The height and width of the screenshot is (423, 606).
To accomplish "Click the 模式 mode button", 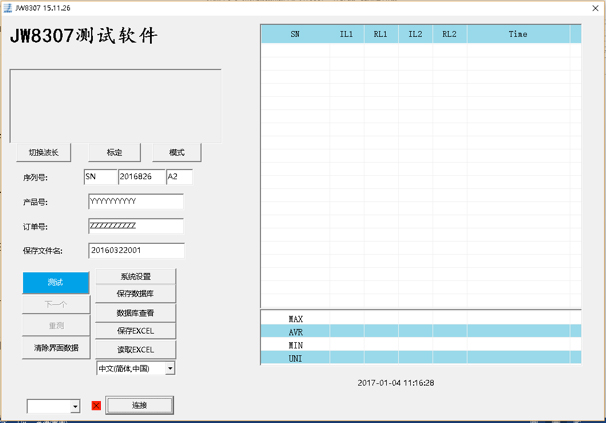I will [177, 153].
